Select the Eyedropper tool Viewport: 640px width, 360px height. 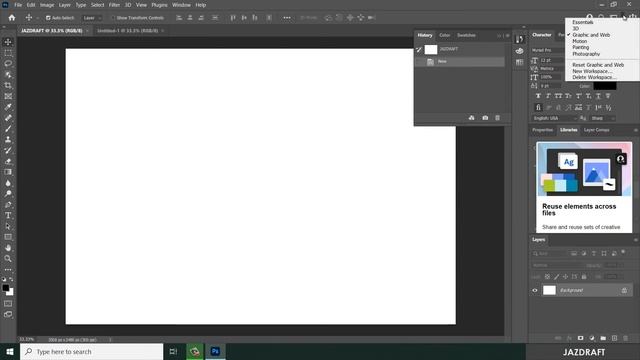pyautogui.click(x=8, y=107)
